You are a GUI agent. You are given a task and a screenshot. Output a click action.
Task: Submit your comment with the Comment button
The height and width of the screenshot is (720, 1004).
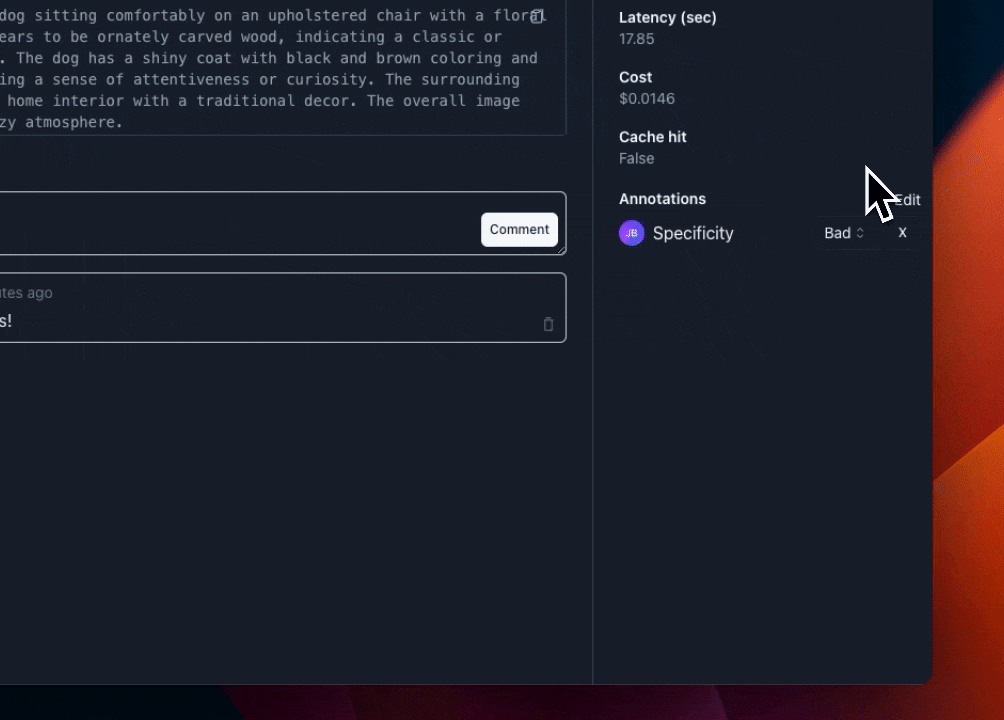click(519, 229)
